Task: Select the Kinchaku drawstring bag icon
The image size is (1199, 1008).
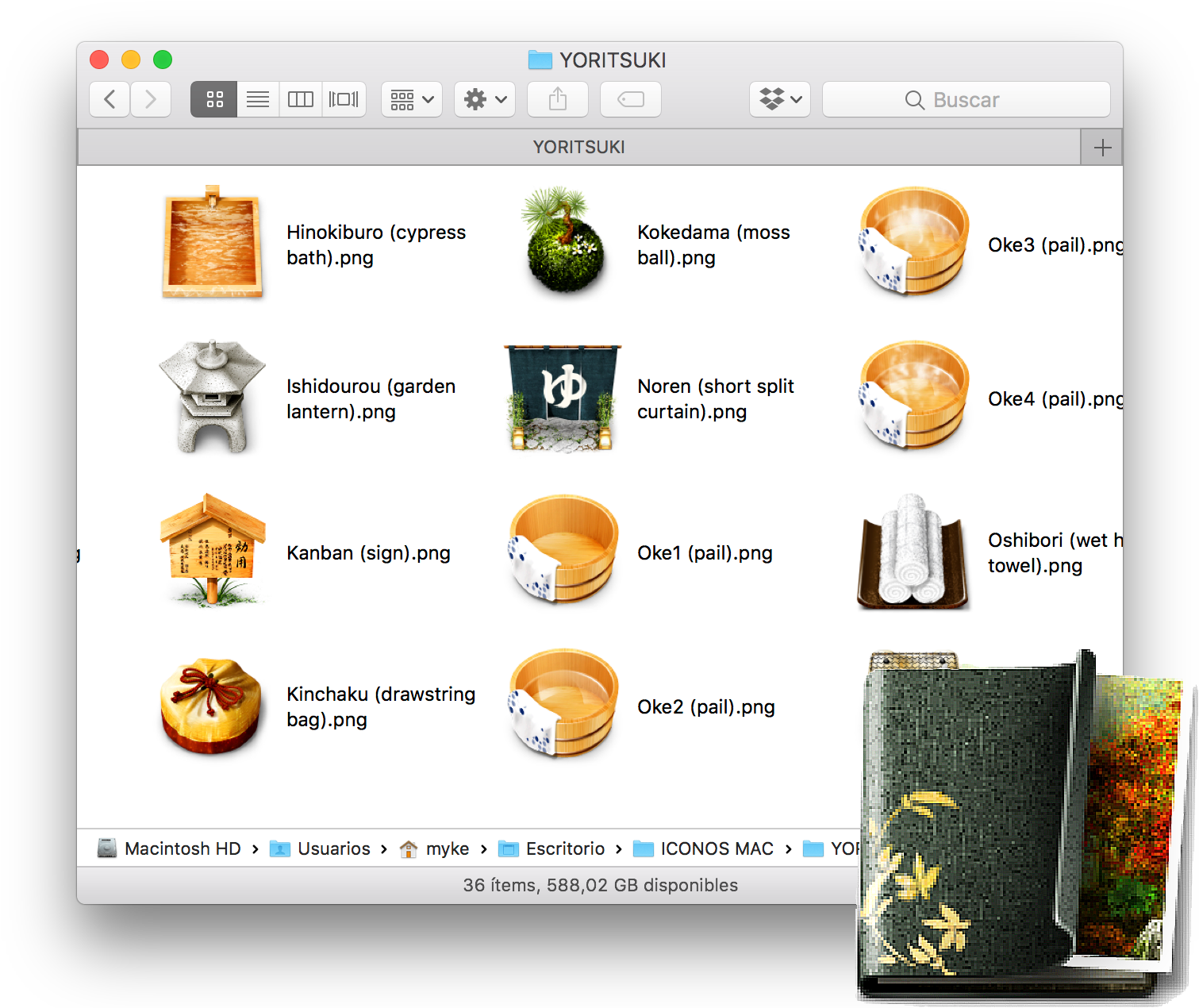Action: [x=211, y=706]
